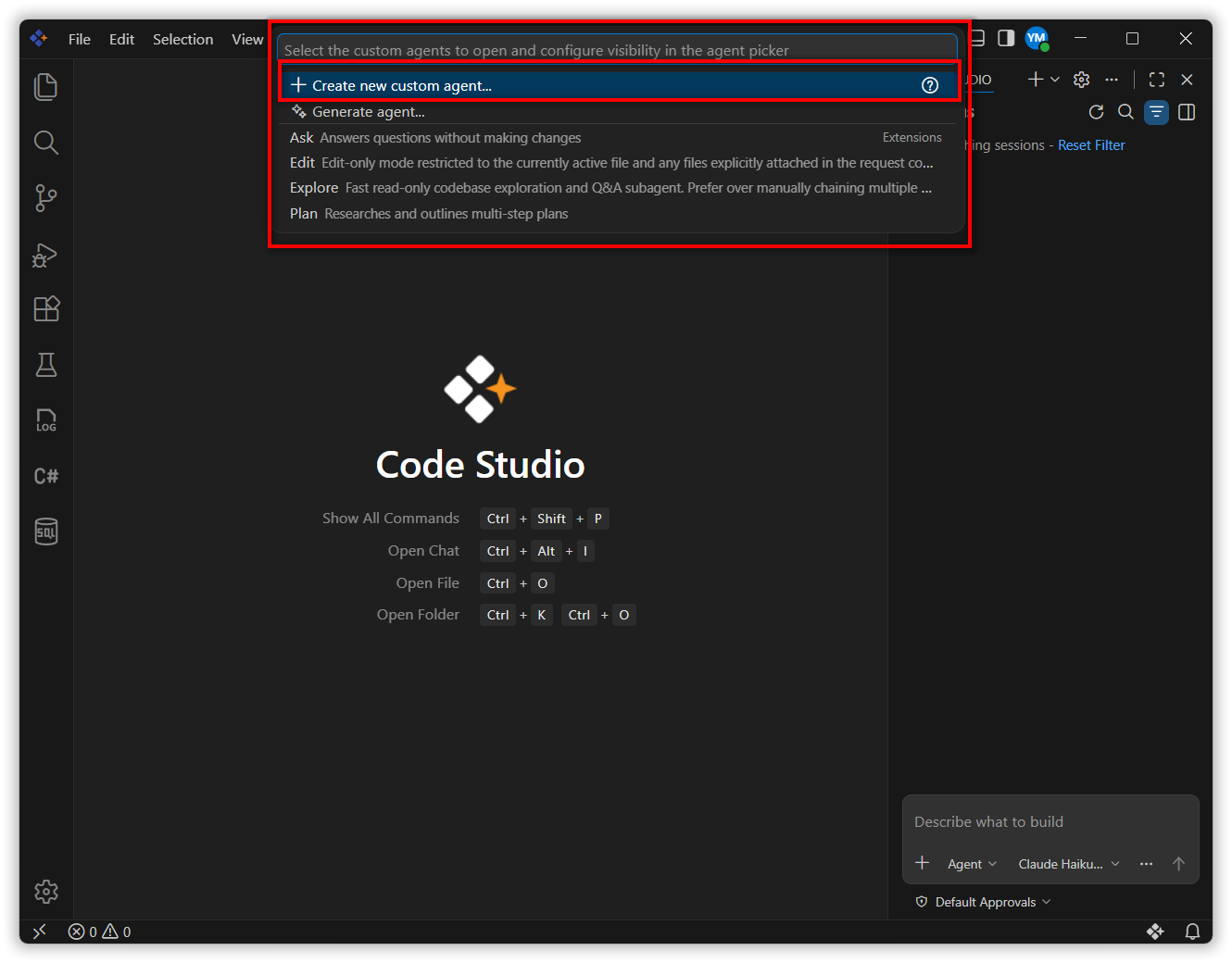Viewport: 1232px width, 963px height.
Task: Expand the new chat dropdown chevron
Action: tap(1055, 80)
